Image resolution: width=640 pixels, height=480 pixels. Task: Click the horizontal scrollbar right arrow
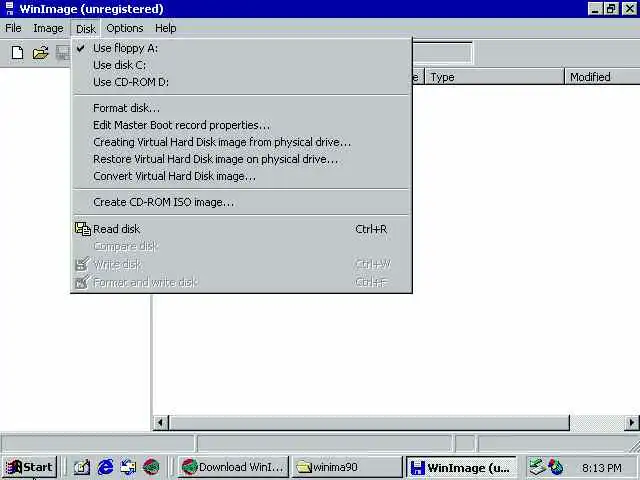point(632,422)
